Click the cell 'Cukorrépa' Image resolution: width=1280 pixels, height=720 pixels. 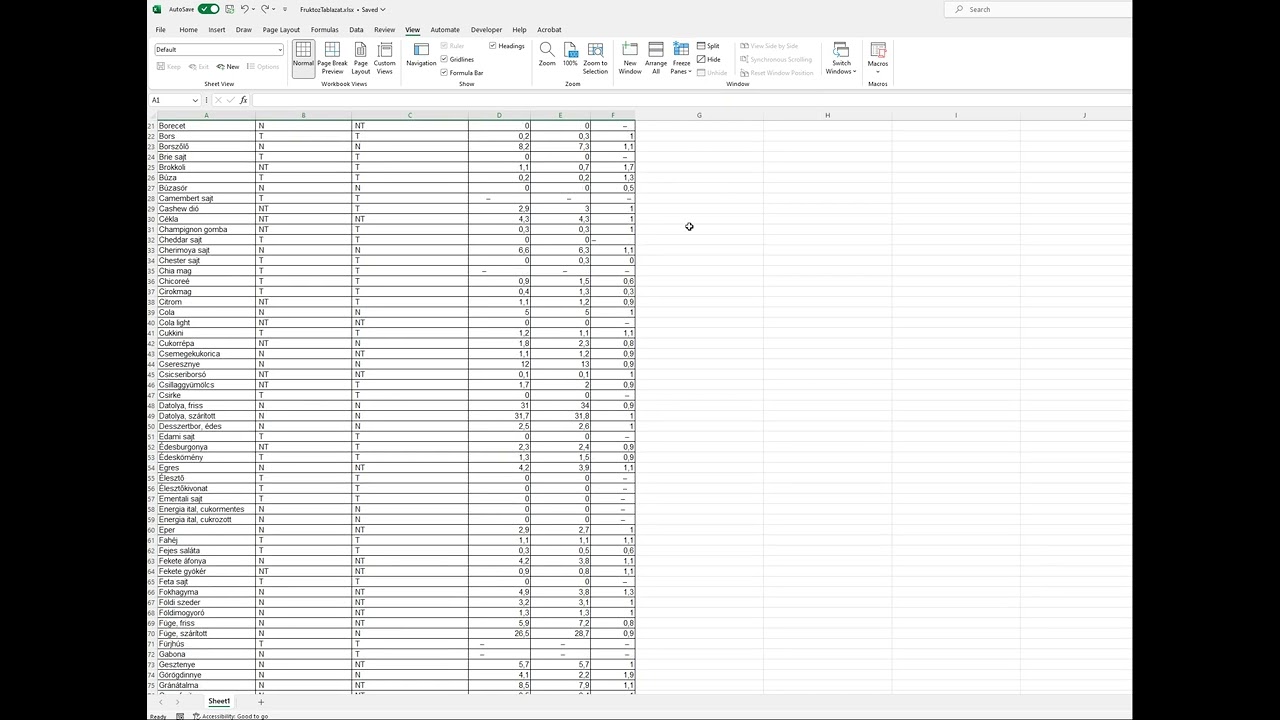click(x=206, y=343)
